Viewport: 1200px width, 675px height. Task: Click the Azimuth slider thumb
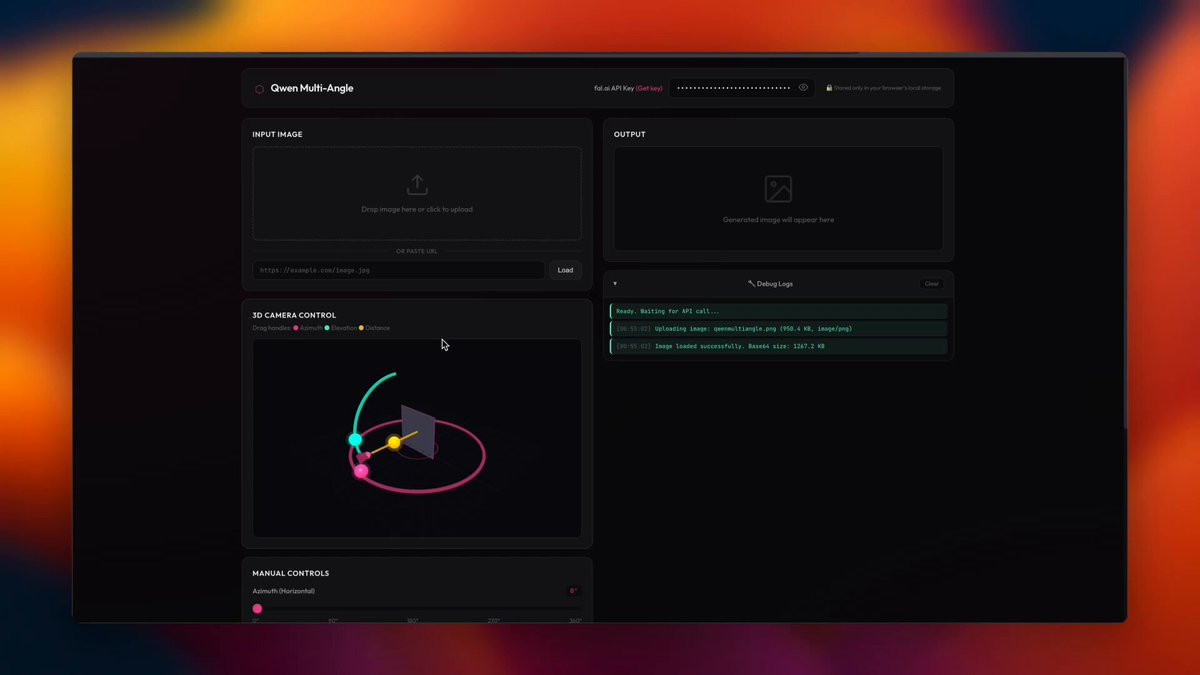pyautogui.click(x=257, y=608)
